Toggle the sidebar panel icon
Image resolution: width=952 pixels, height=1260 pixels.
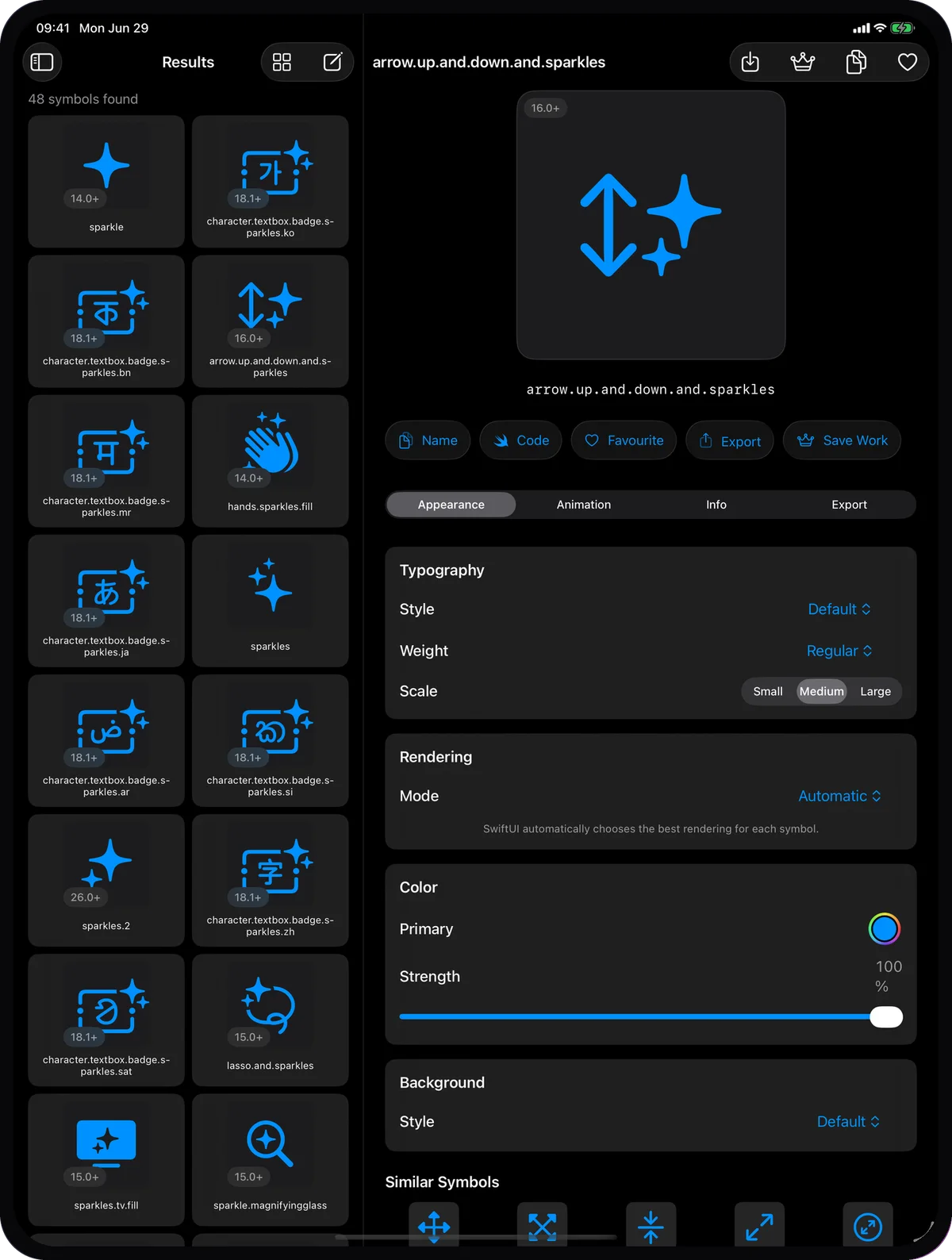[42, 62]
